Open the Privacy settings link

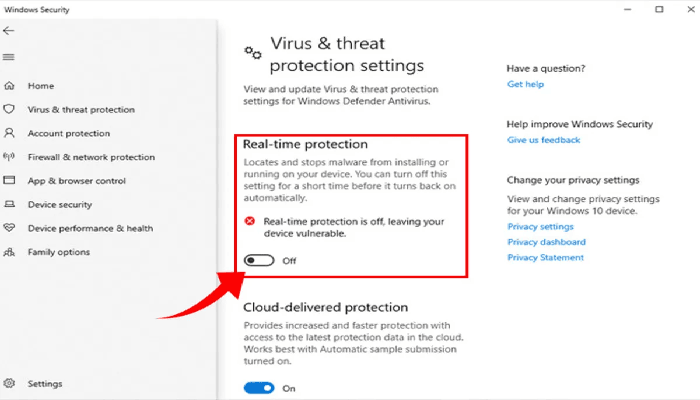[x=540, y=227]
